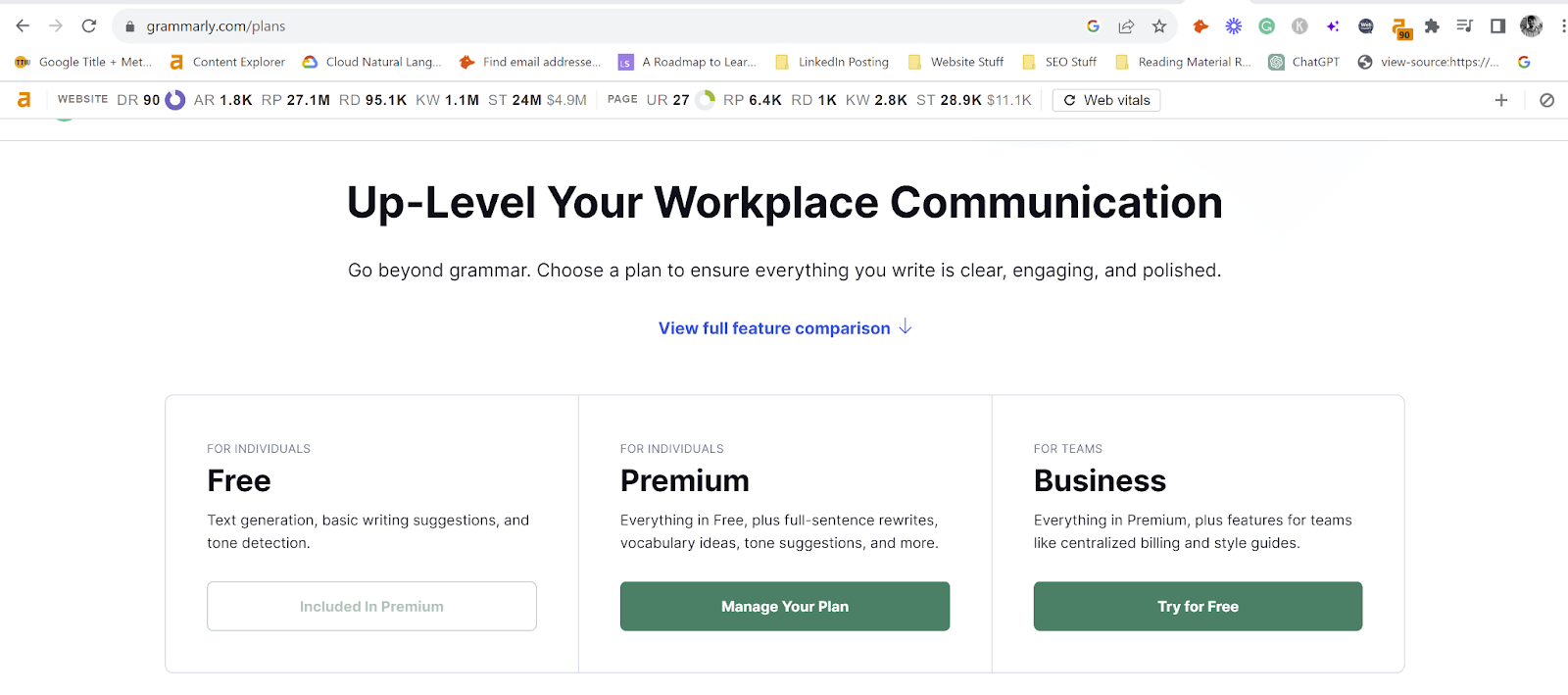Open the media controls playlist icon
This screenshot has height=695, width=1568.
coord(1465,26)
